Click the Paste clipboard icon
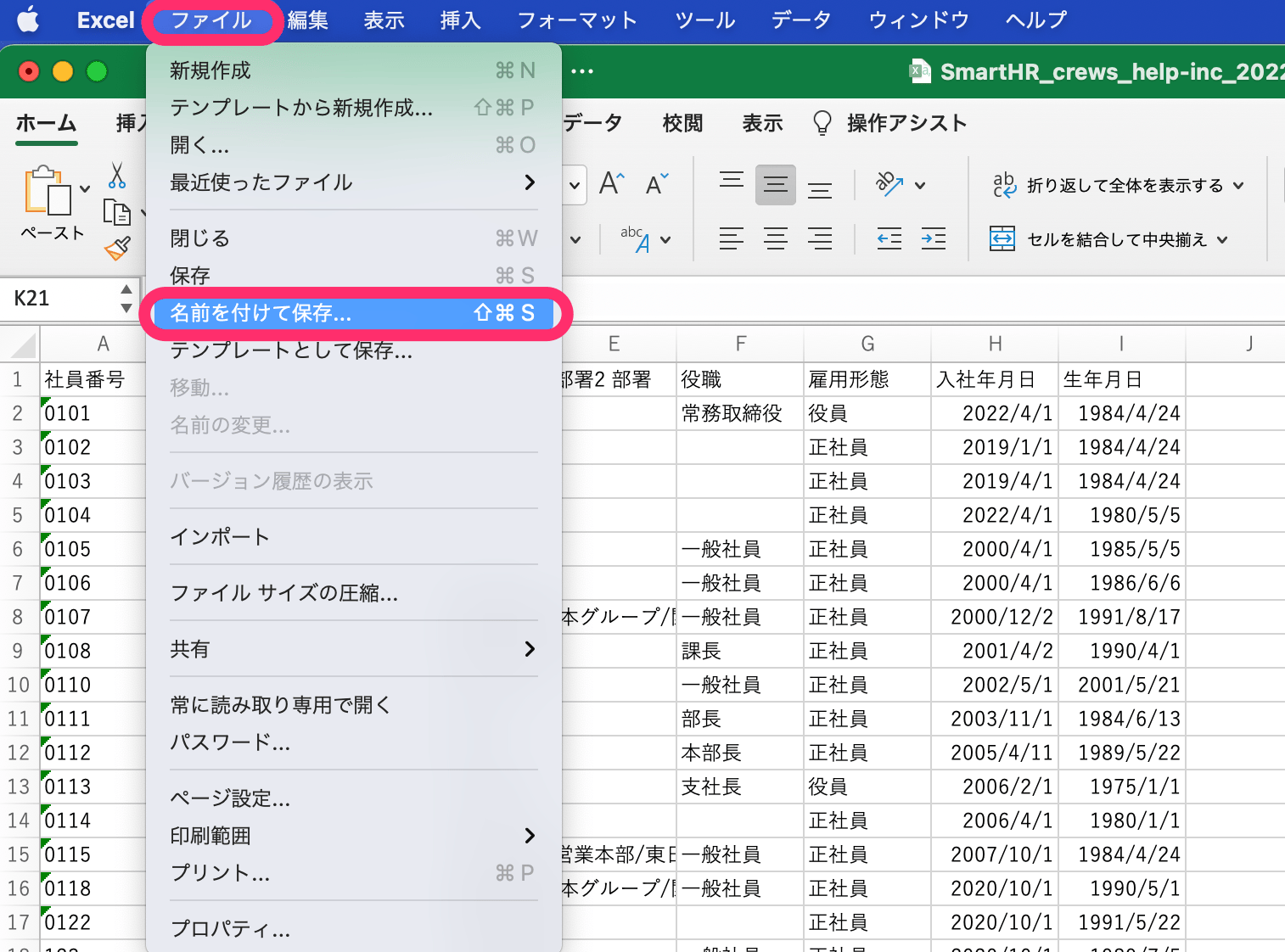Screen dimensions: 1285x952 point(48,190)
